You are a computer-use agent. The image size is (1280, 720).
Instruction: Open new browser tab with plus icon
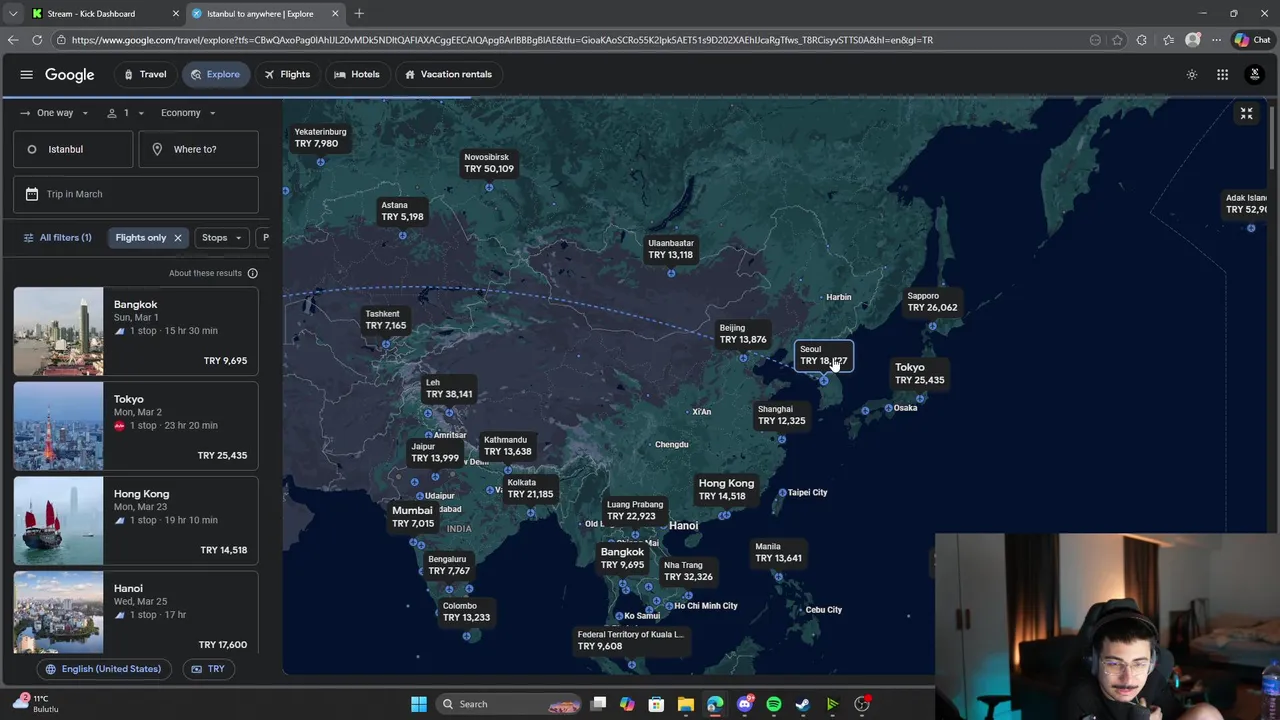tap(359, 13)
